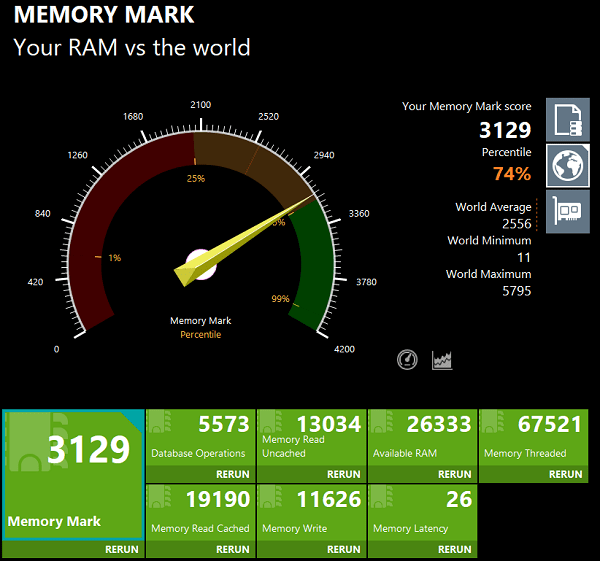The image size is (600, 561).
Task: Open the hardware card comparison icon
Action: click(x=568, y=211)
